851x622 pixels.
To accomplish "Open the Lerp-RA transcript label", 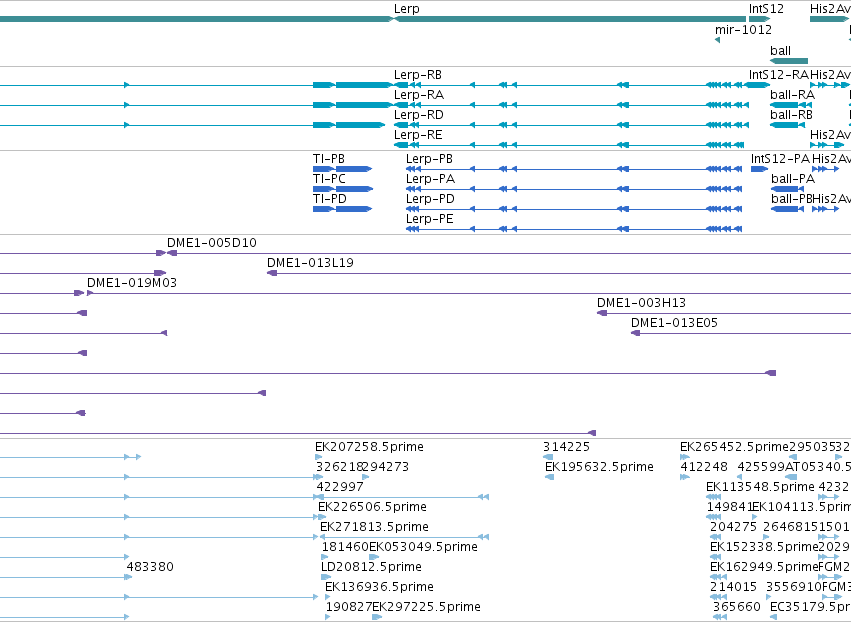I will tap(419, 94).
